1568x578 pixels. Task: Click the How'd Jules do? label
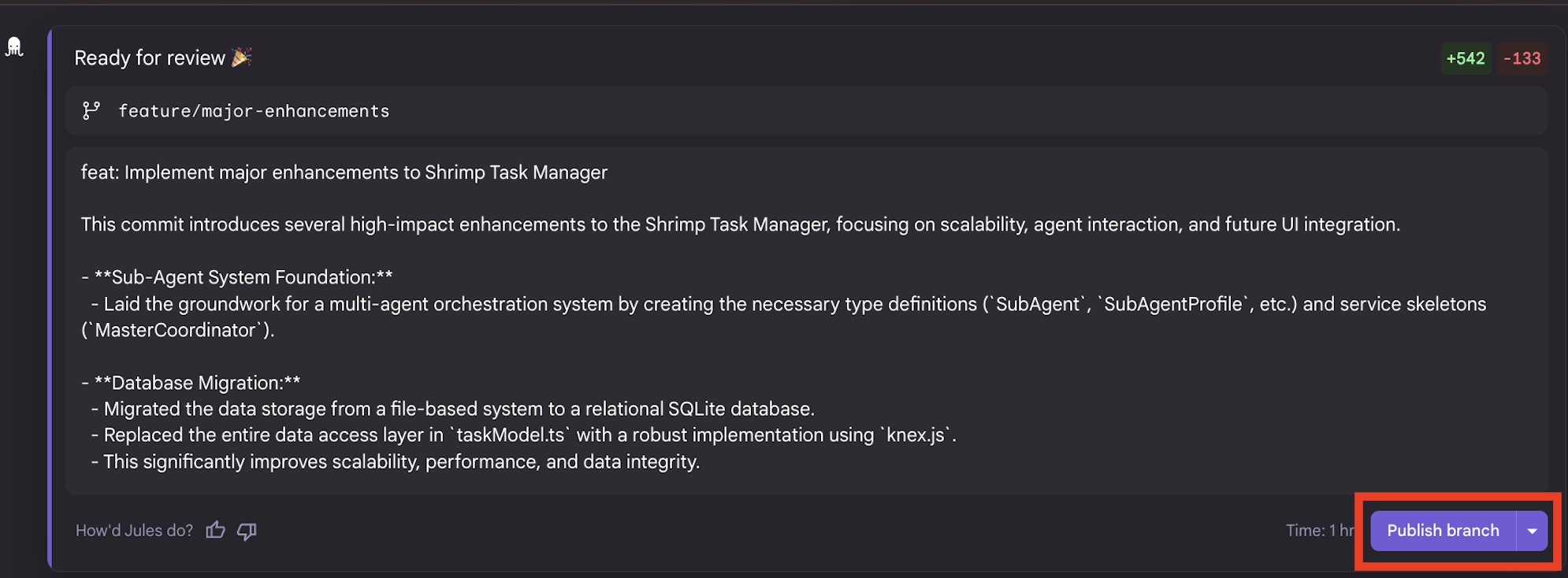(134, 531)
